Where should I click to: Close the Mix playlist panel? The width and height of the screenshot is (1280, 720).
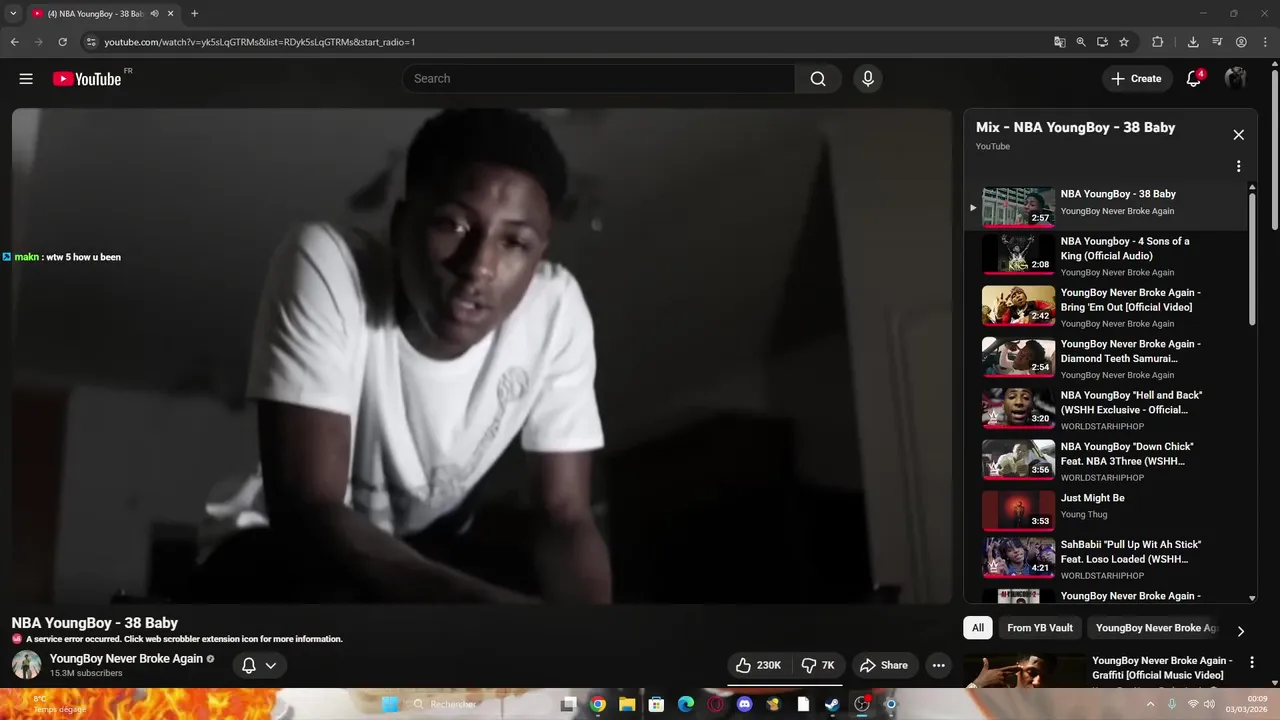point(1238,135)
